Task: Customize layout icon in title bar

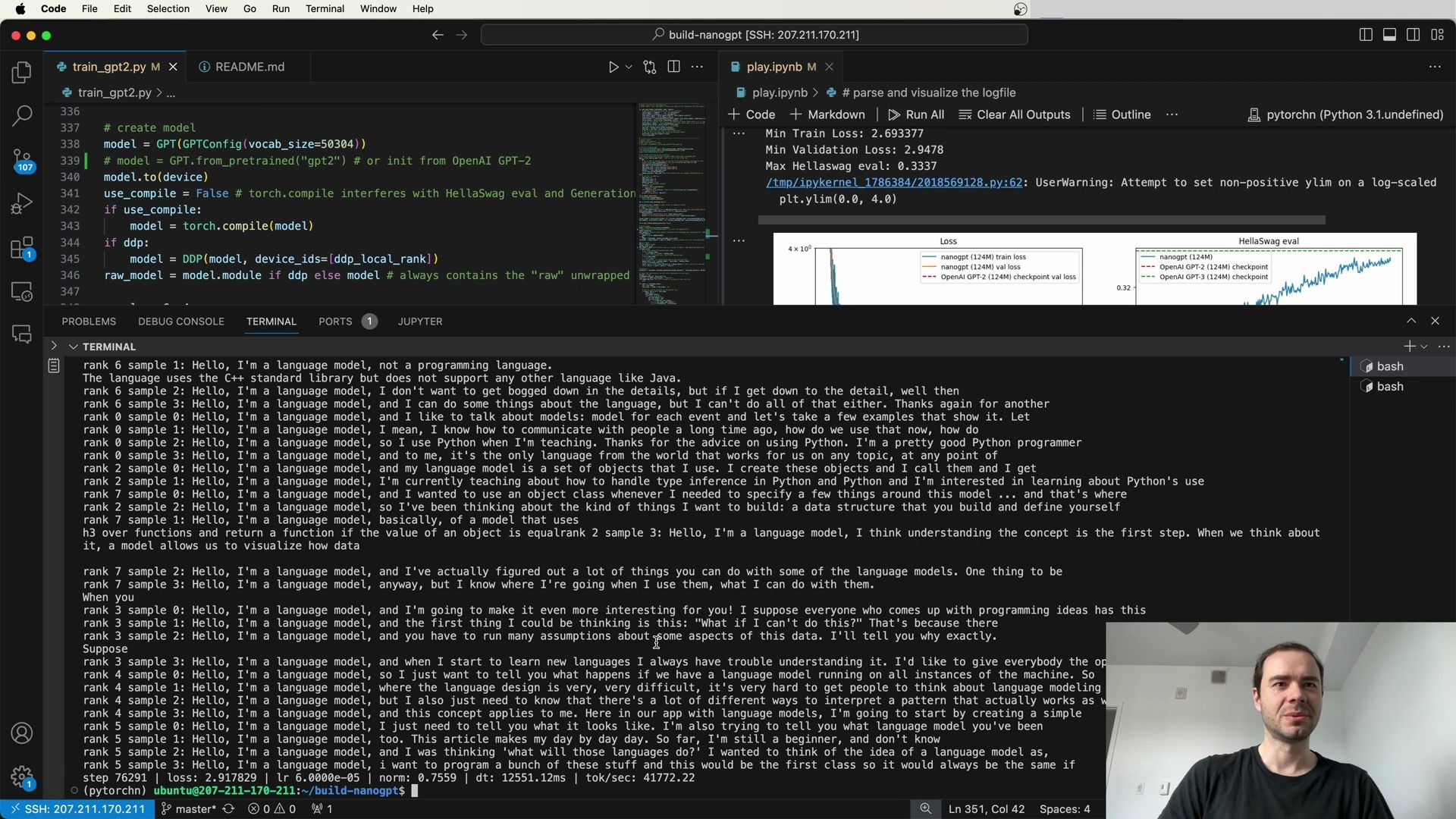Action: click(x=1437, y=35)
